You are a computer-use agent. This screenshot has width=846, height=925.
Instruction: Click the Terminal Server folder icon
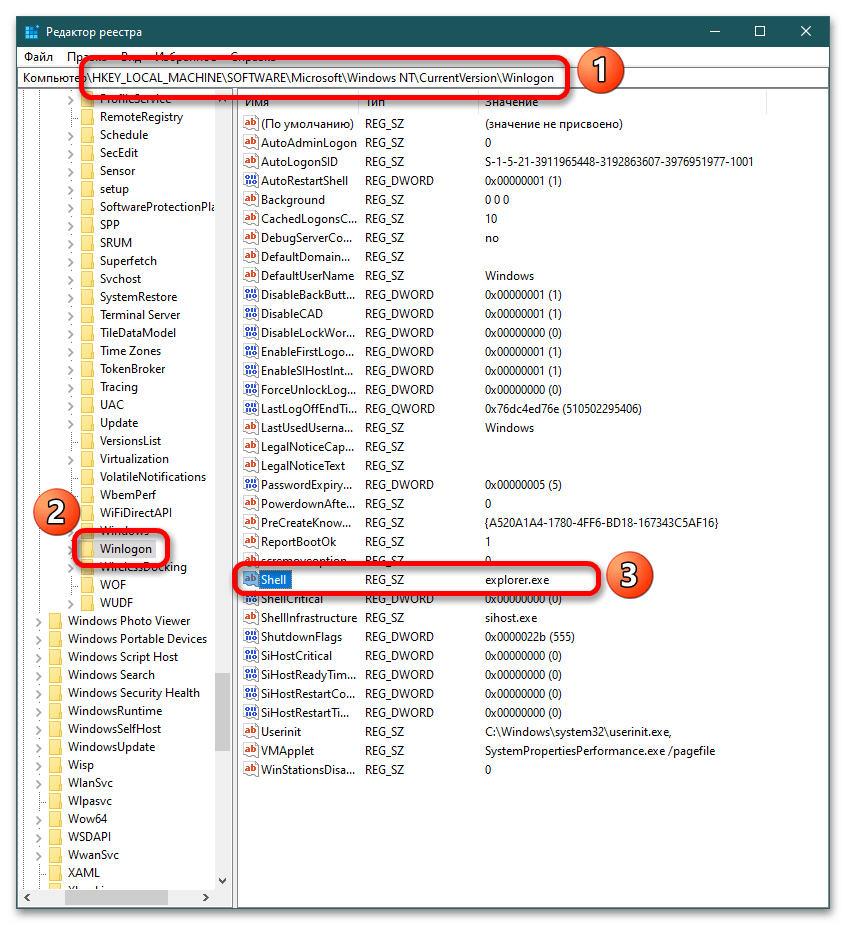click(87, 314)
